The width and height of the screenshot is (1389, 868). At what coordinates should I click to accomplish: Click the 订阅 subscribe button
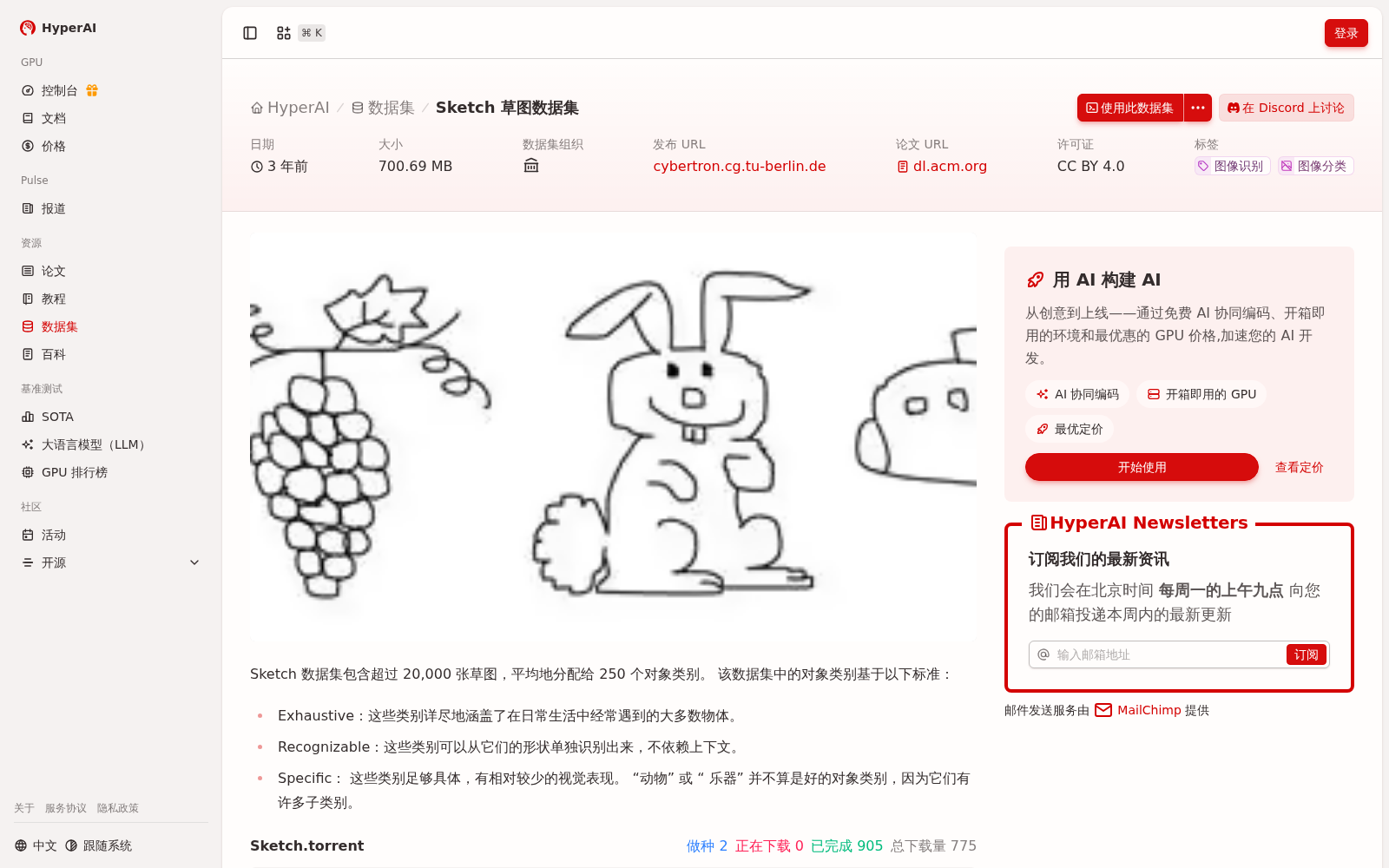coord(1306,654)
